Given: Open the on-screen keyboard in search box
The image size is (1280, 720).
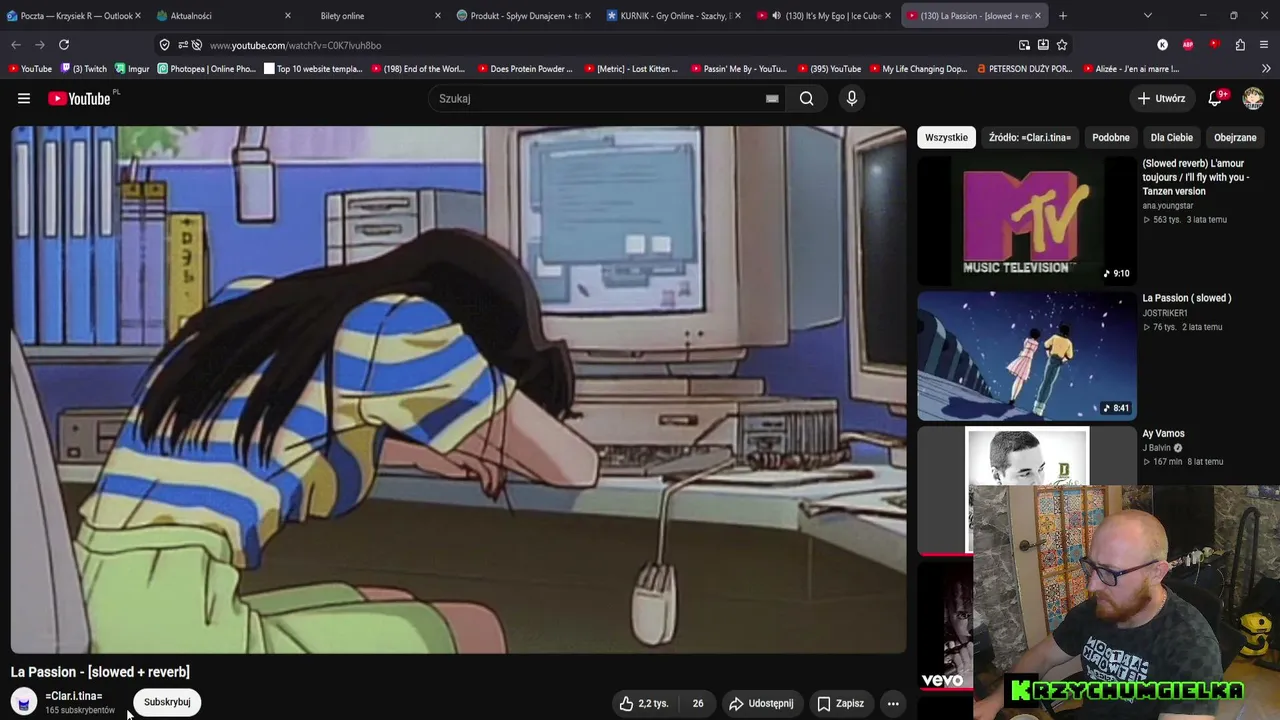Looking at the screenshot, I should (772, 98).
